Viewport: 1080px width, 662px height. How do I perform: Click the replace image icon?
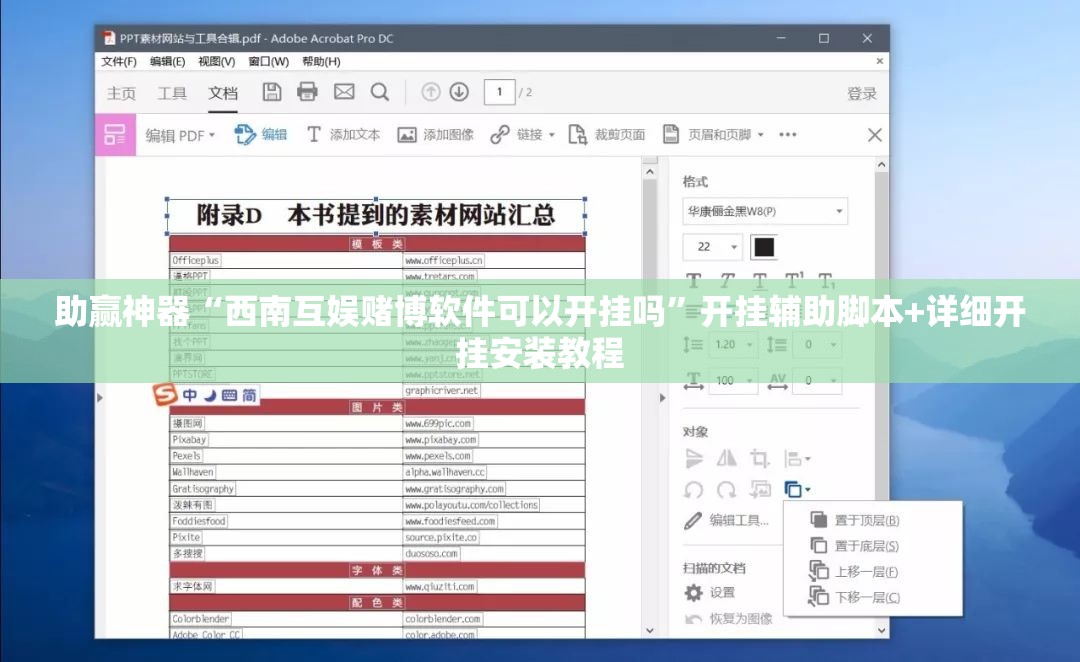point(760,490)
